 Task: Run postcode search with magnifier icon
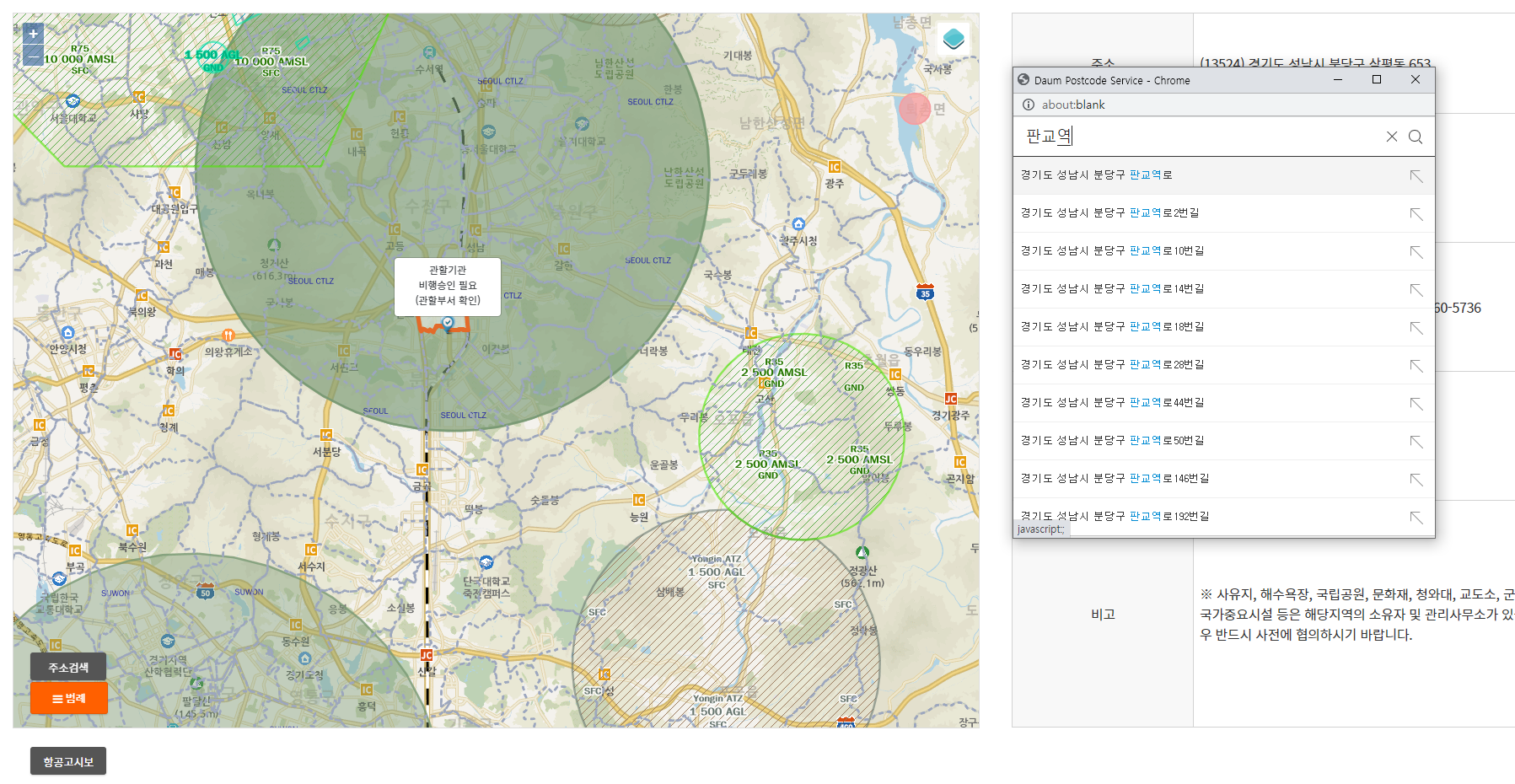point(1416,137)
